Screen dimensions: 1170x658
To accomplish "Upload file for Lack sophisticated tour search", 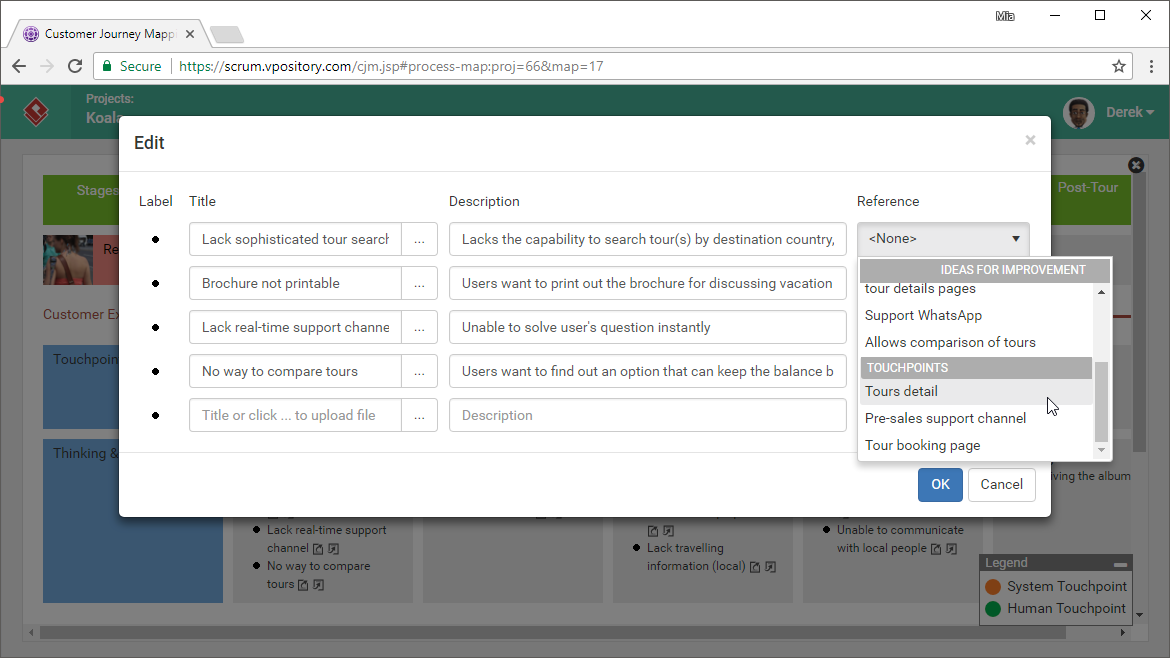I will click(x=419, y=239).
